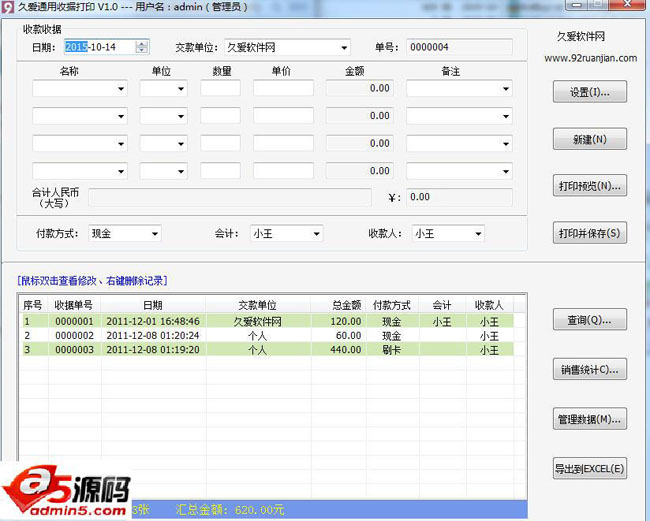Select receipt row 0000003
Screen dimensions: 650x521
[267, 349]
